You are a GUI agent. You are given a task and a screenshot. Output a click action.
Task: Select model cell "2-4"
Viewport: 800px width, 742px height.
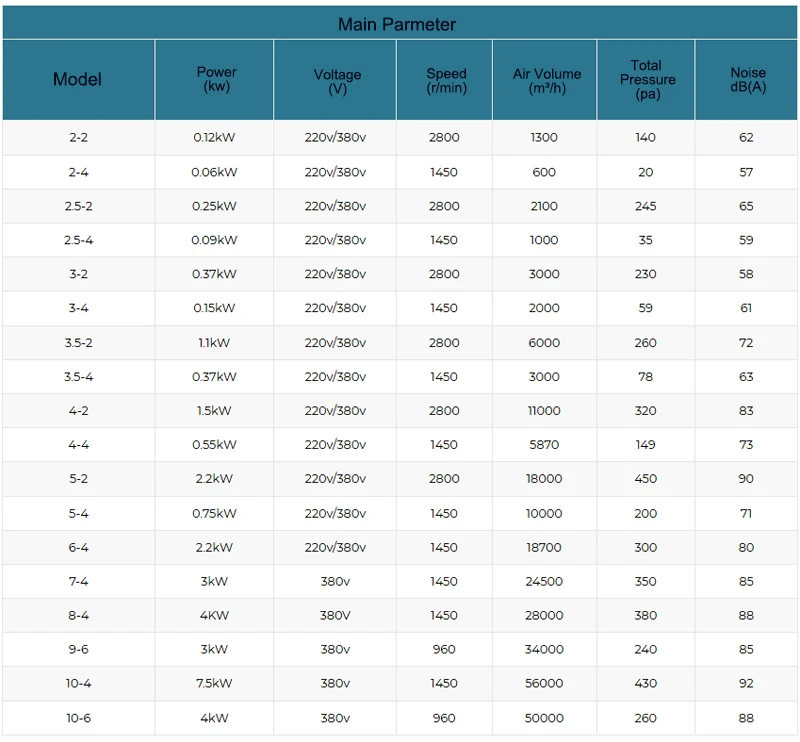pos(79,172)
